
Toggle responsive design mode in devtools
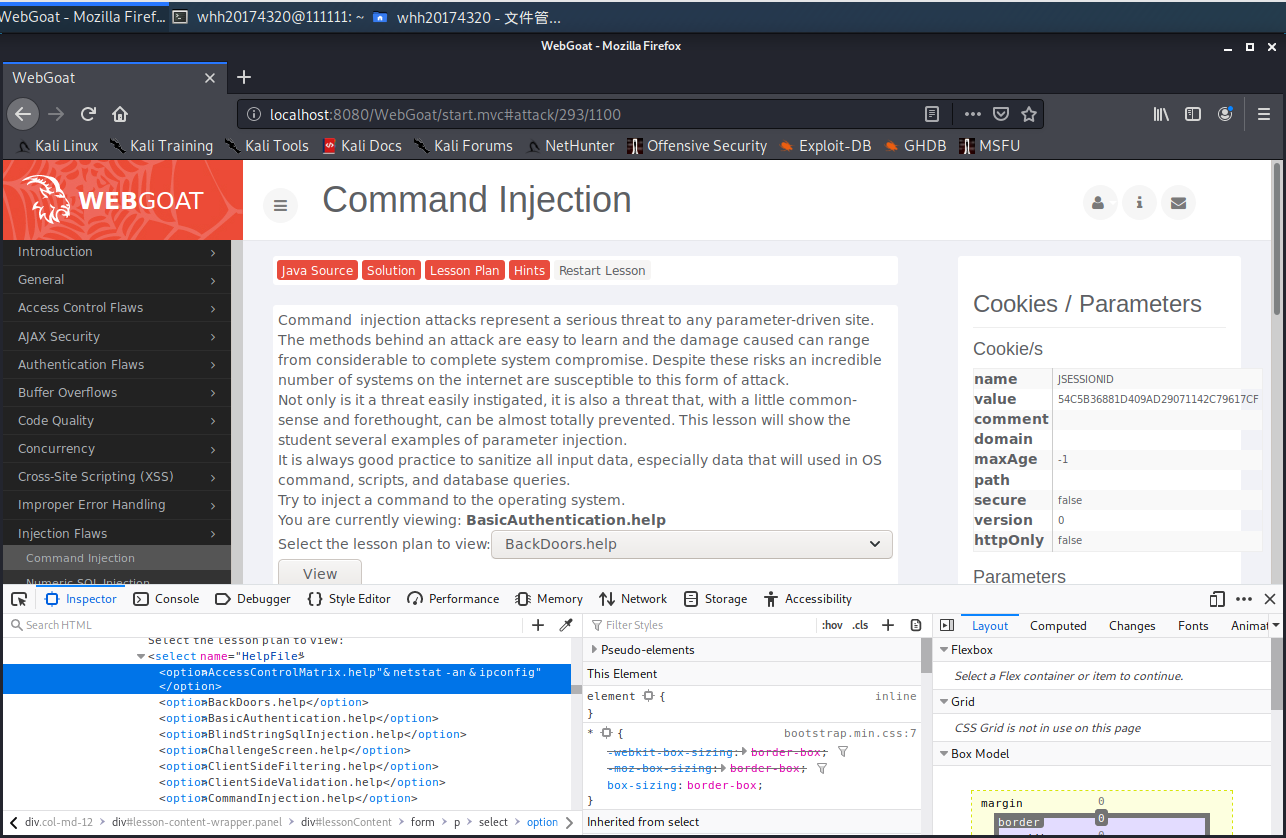pos(1217,599)
